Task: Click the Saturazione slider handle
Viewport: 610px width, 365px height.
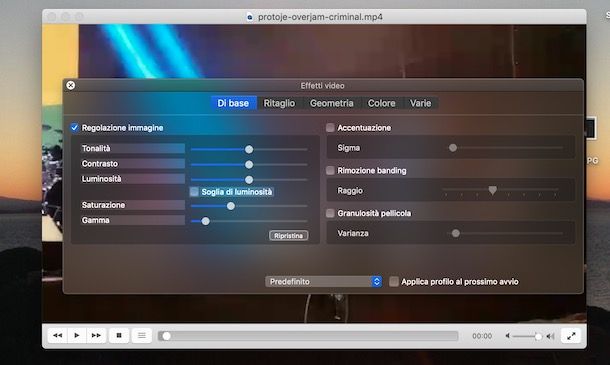Action: 231,206
